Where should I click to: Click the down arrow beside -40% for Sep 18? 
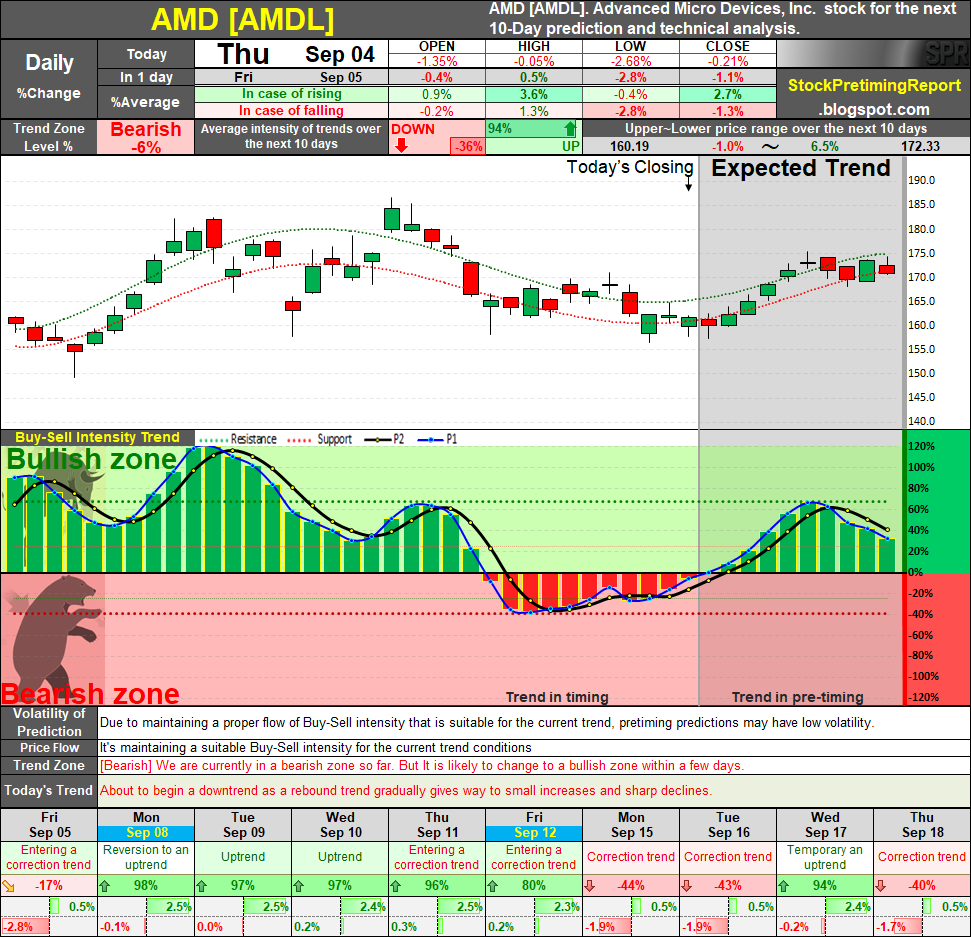pyautogui.click(x=881, y=886)
